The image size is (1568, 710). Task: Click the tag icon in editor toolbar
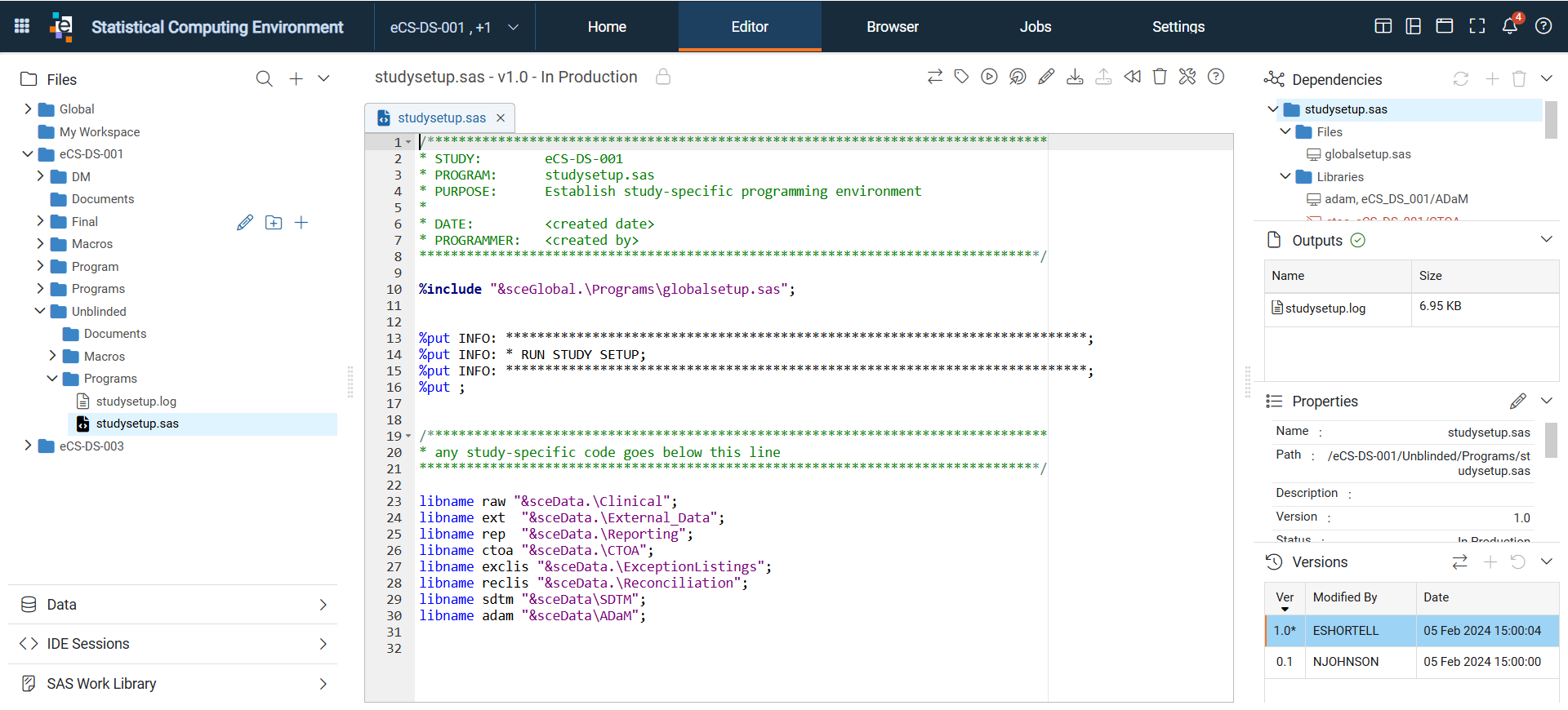tap(962, 77)
